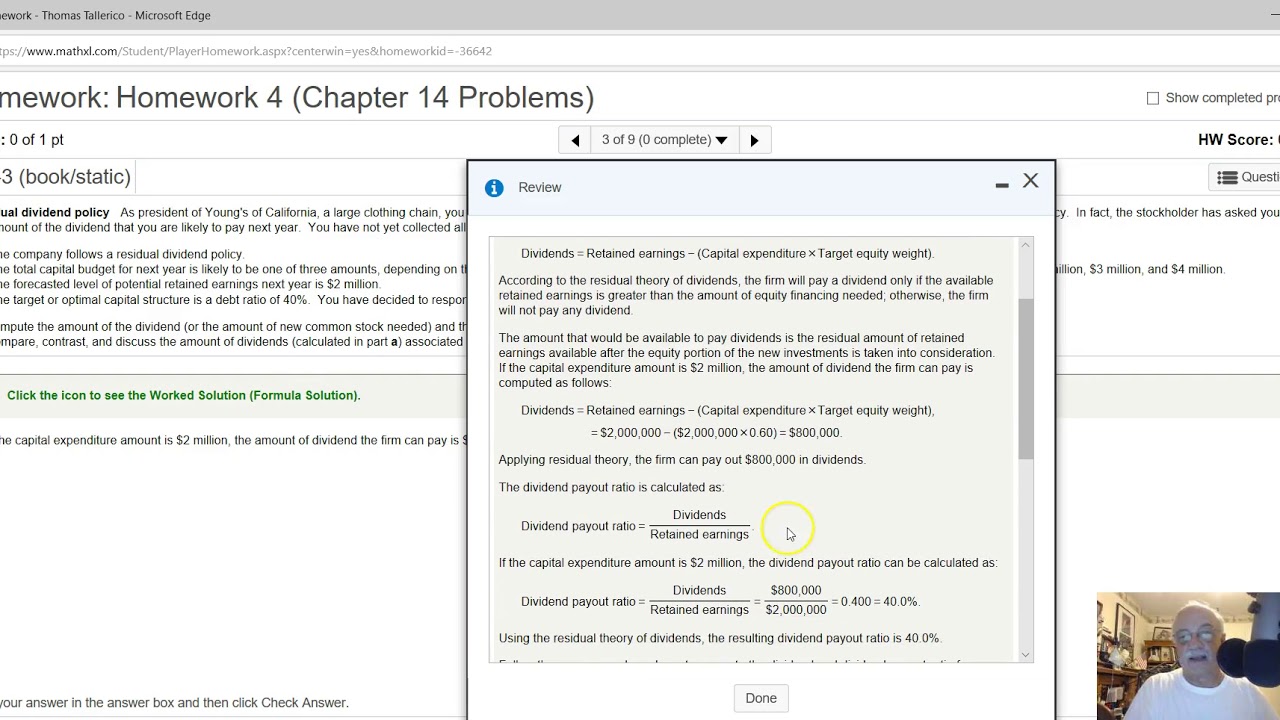Click the Review dialog scrollbar thumb

[1025, 379]
